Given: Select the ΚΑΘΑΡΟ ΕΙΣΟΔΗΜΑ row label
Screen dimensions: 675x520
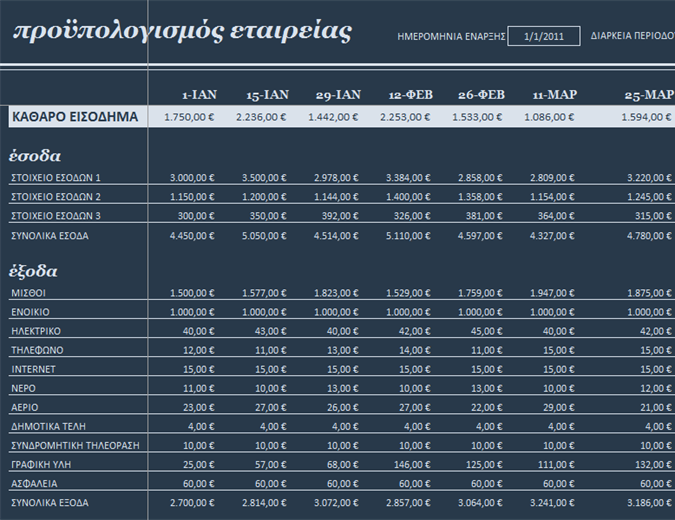Looking at the screenshot, I should (x=75, y=117).
